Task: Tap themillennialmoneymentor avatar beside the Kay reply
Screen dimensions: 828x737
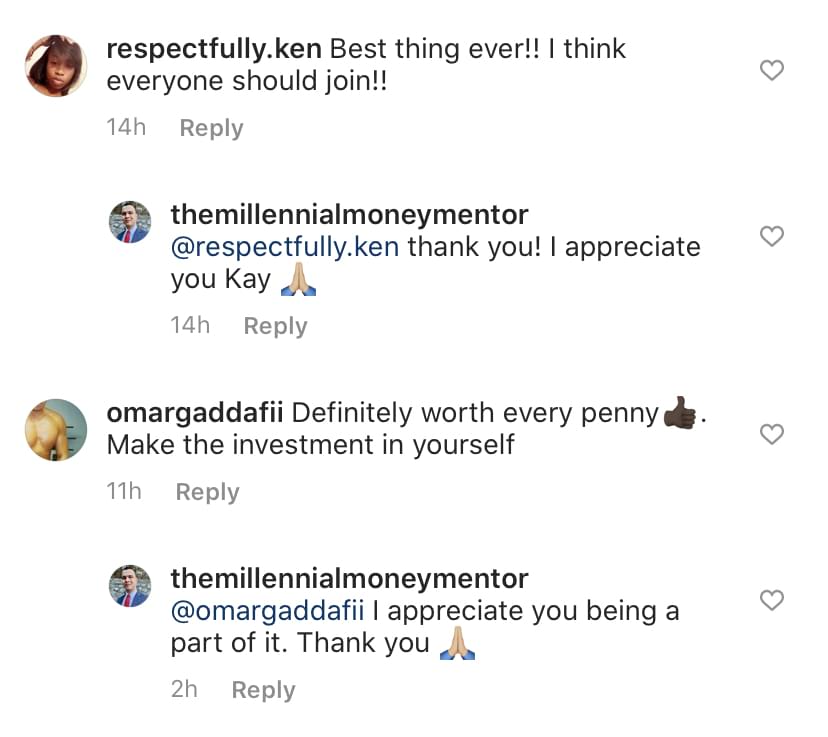Action: click(x=130, y=222)
